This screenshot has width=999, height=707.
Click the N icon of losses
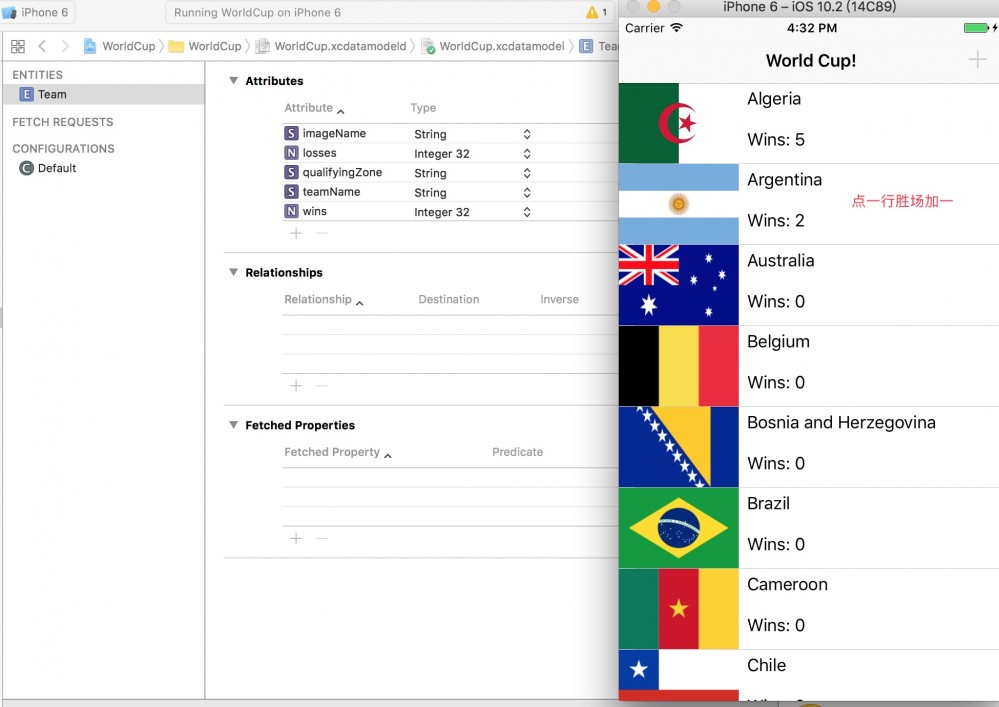click(291, 153)
